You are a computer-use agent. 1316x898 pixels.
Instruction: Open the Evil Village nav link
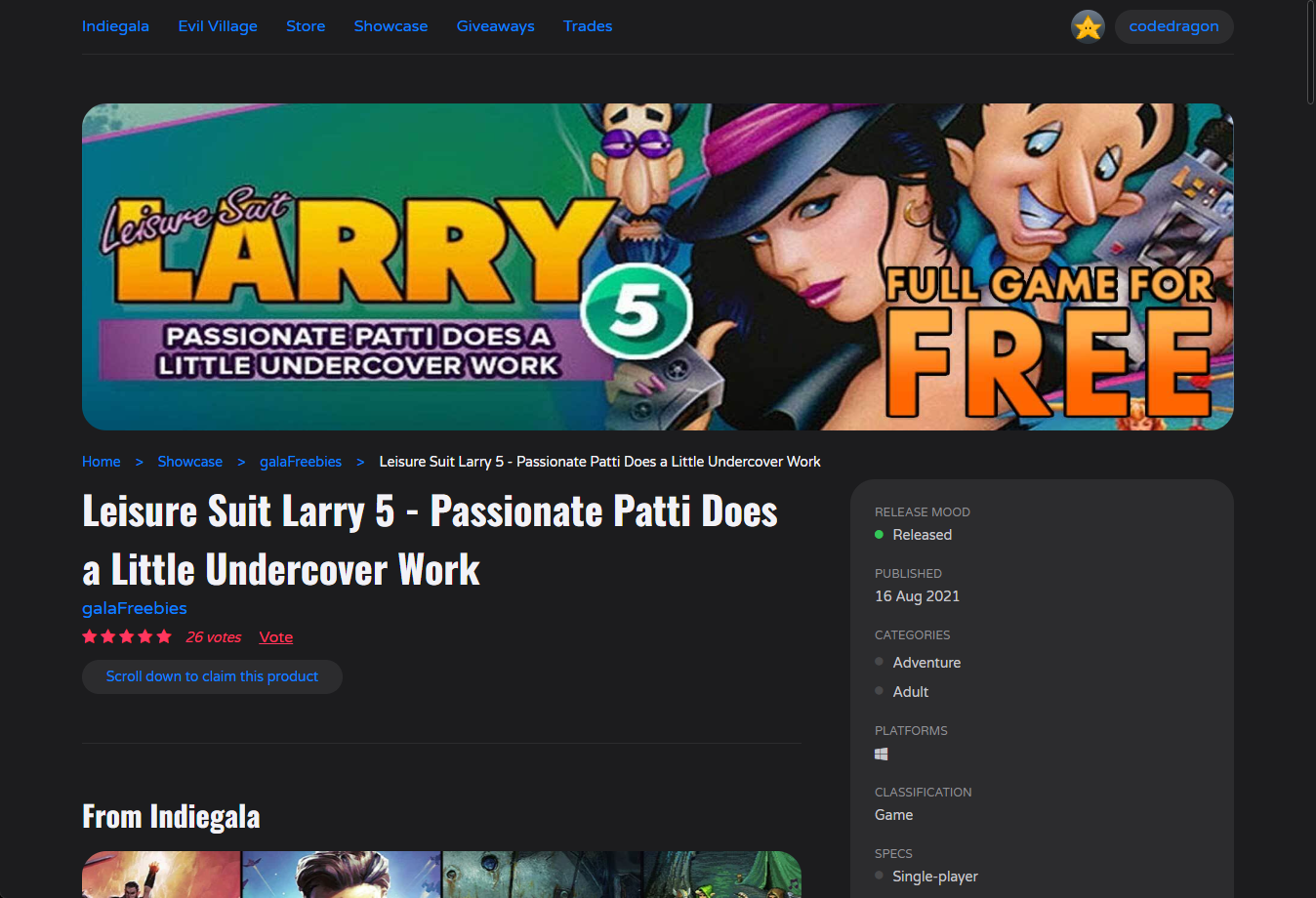point(218,26)
